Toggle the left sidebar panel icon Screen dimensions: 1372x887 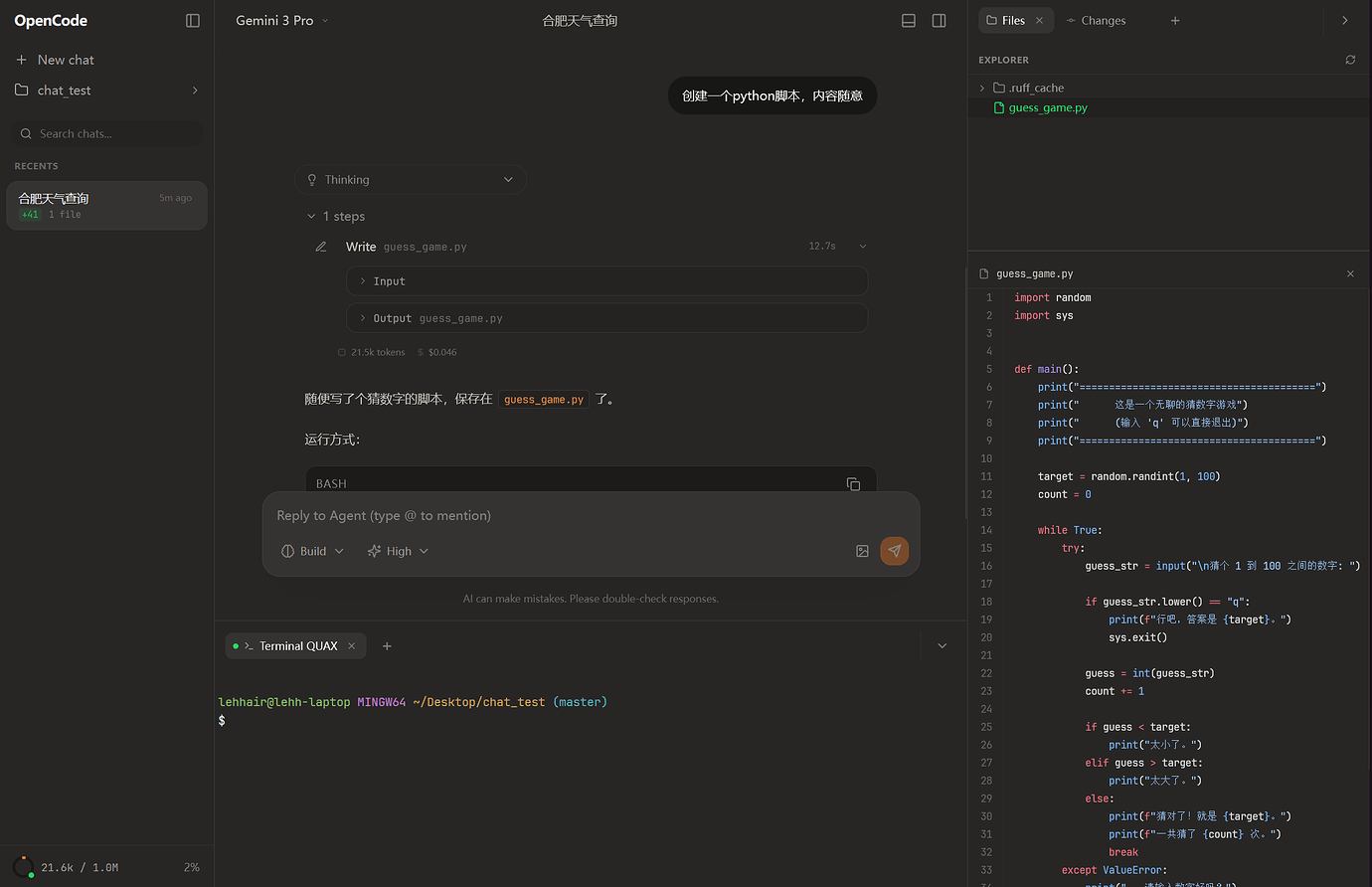point(193,21)
